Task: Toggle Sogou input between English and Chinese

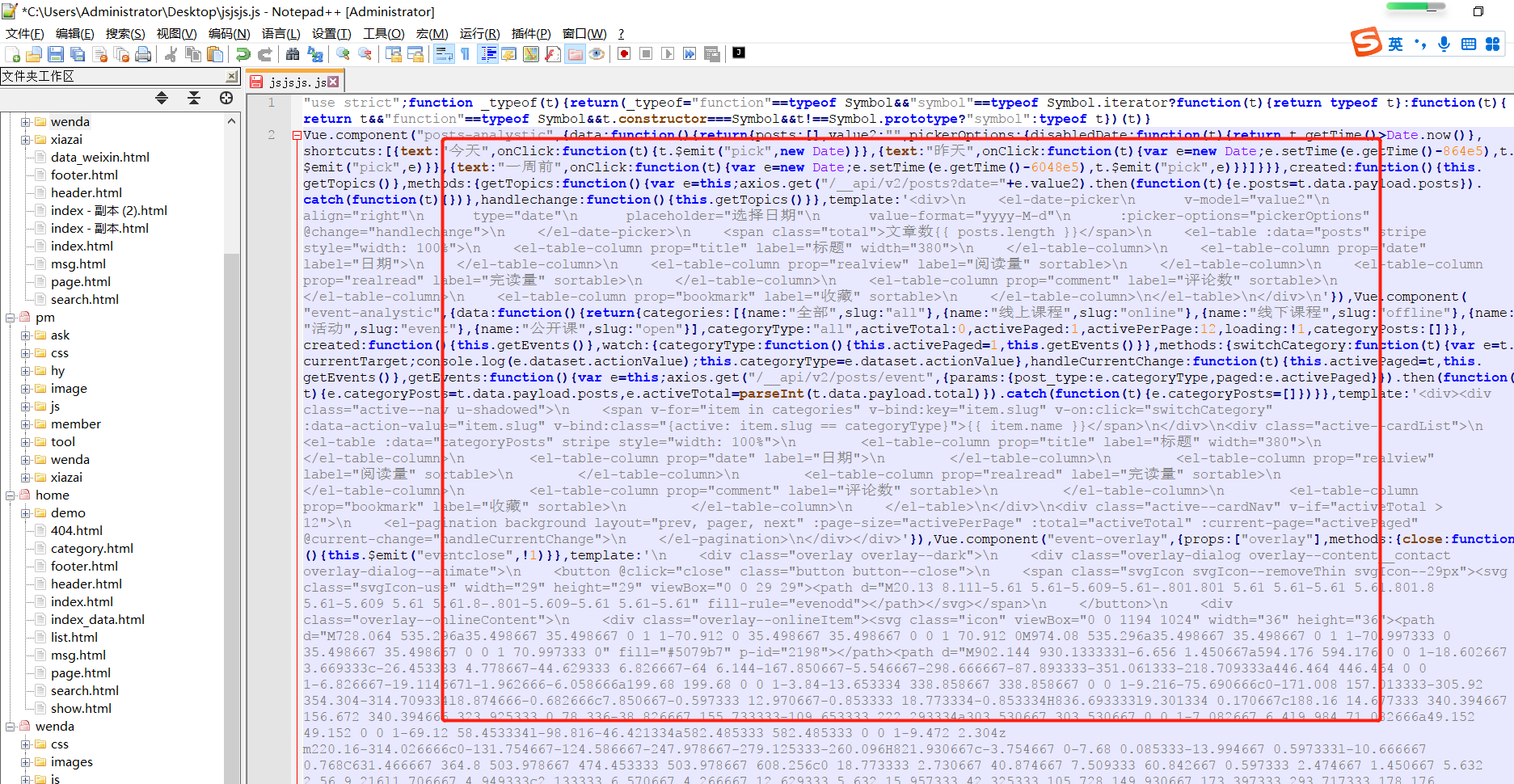Action: point(1396,45)
